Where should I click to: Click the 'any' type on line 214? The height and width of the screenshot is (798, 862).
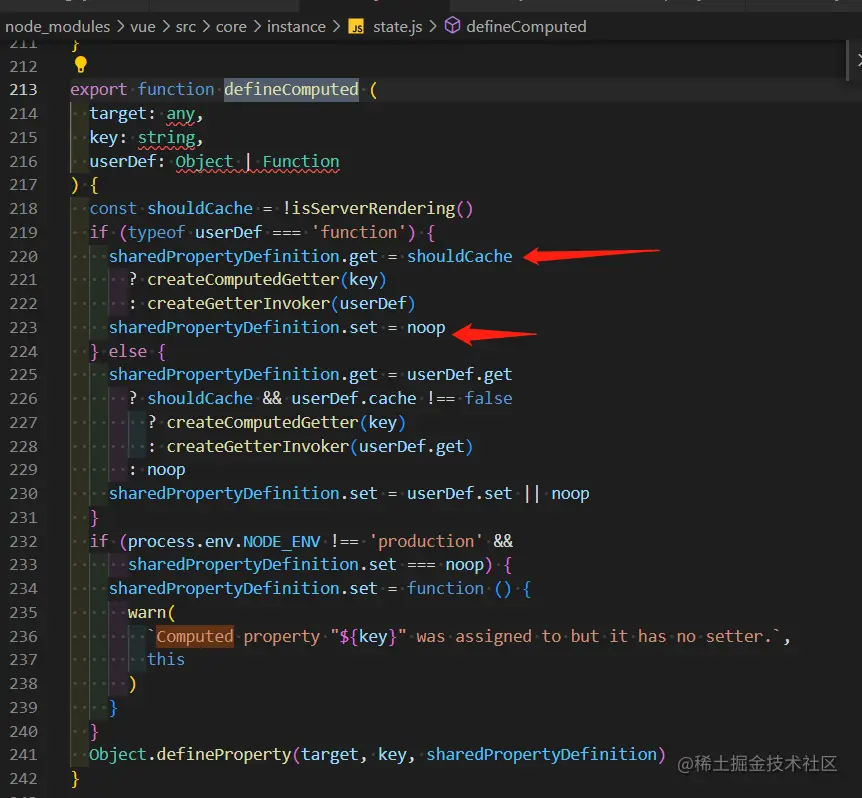coord(180,114)
